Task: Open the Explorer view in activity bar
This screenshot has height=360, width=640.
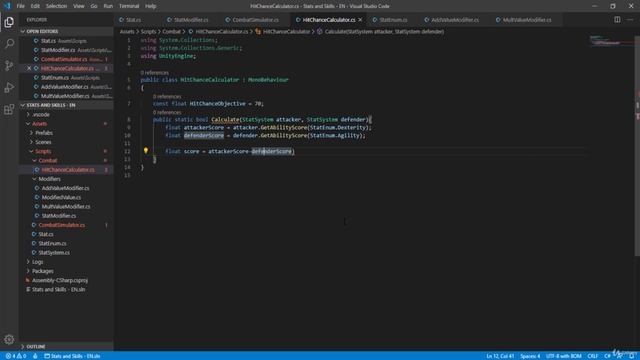Action: point(9,22)
